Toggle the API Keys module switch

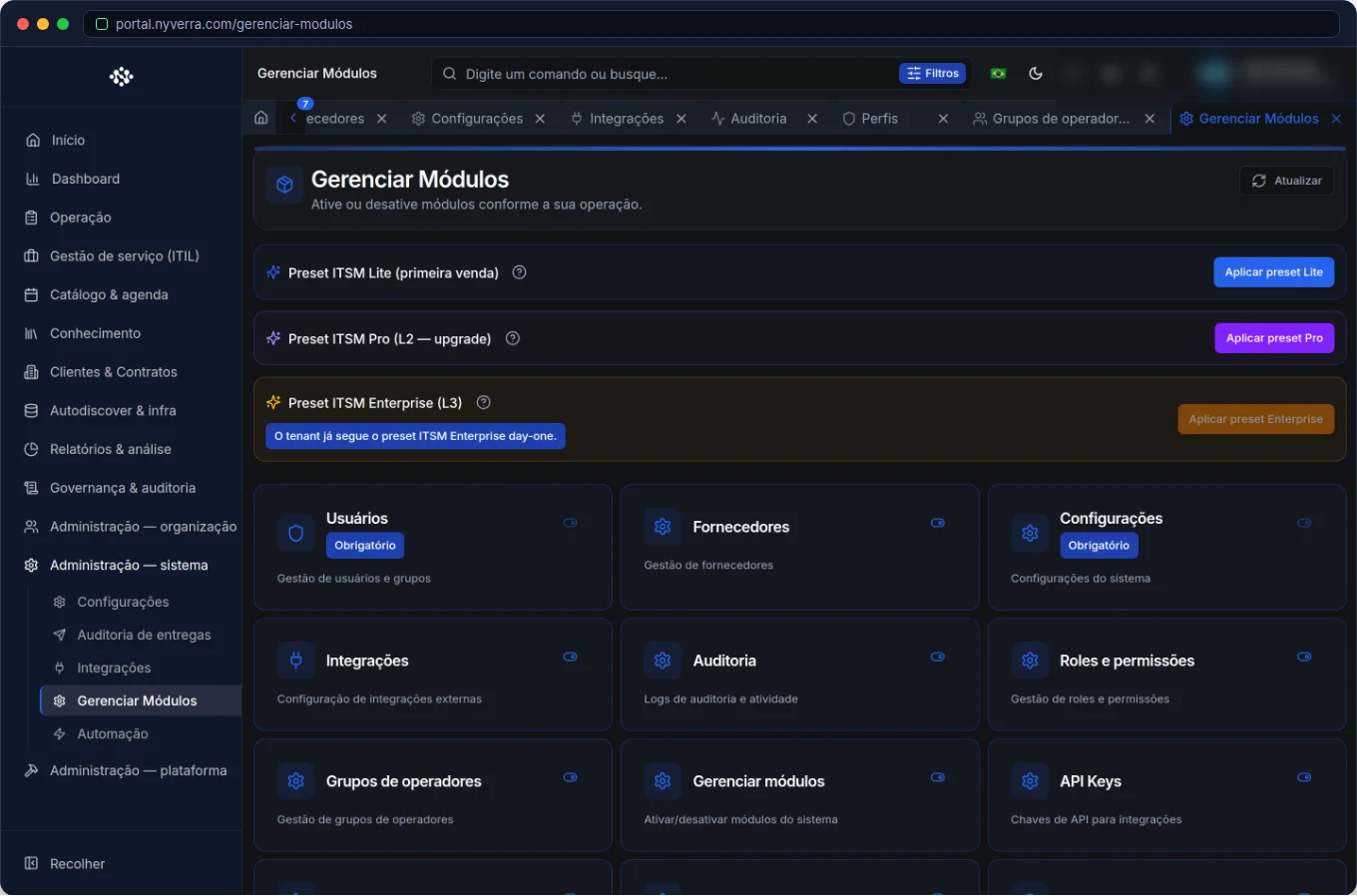(1304, 777)
